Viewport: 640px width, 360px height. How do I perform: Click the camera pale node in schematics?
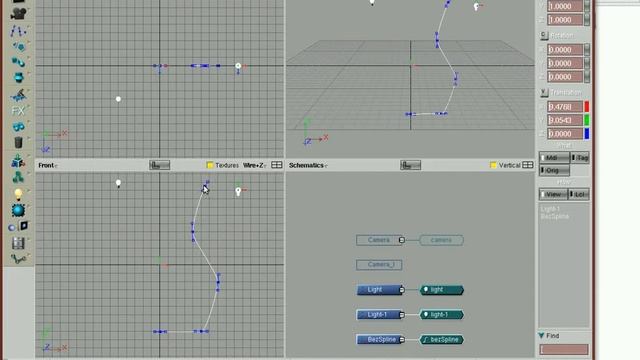441,240
